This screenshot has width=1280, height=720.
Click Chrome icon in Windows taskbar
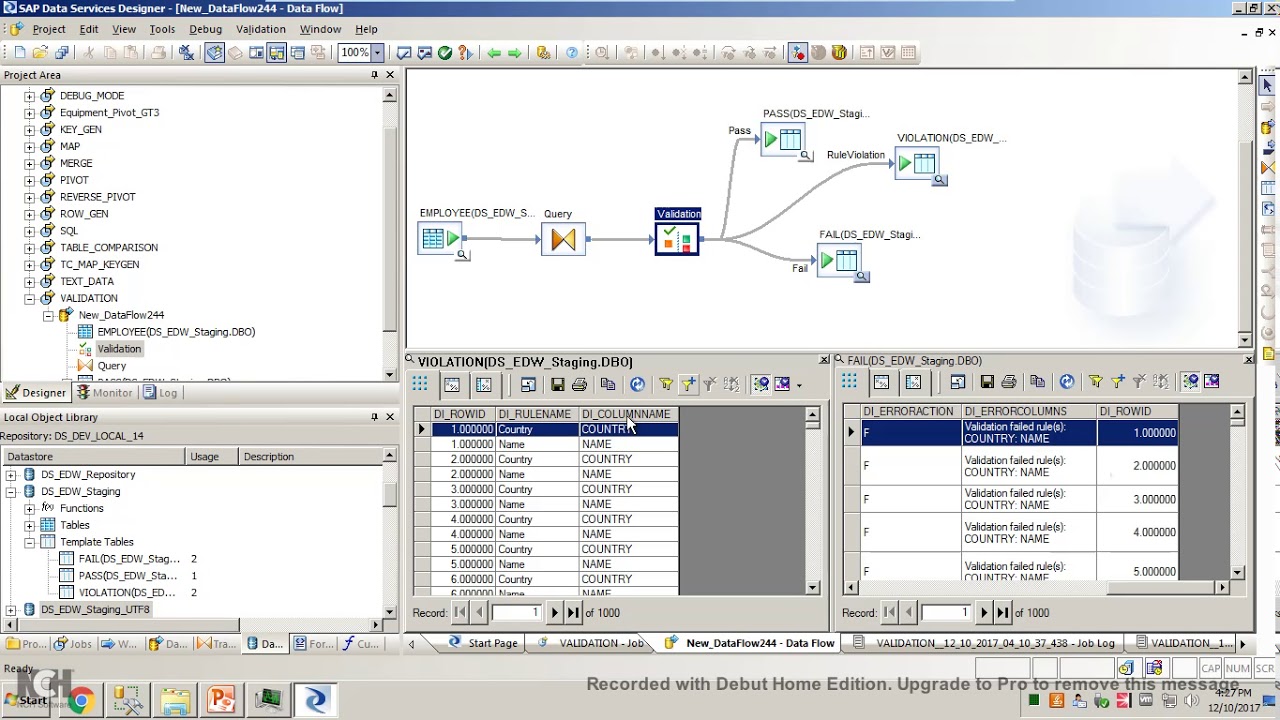80,699
